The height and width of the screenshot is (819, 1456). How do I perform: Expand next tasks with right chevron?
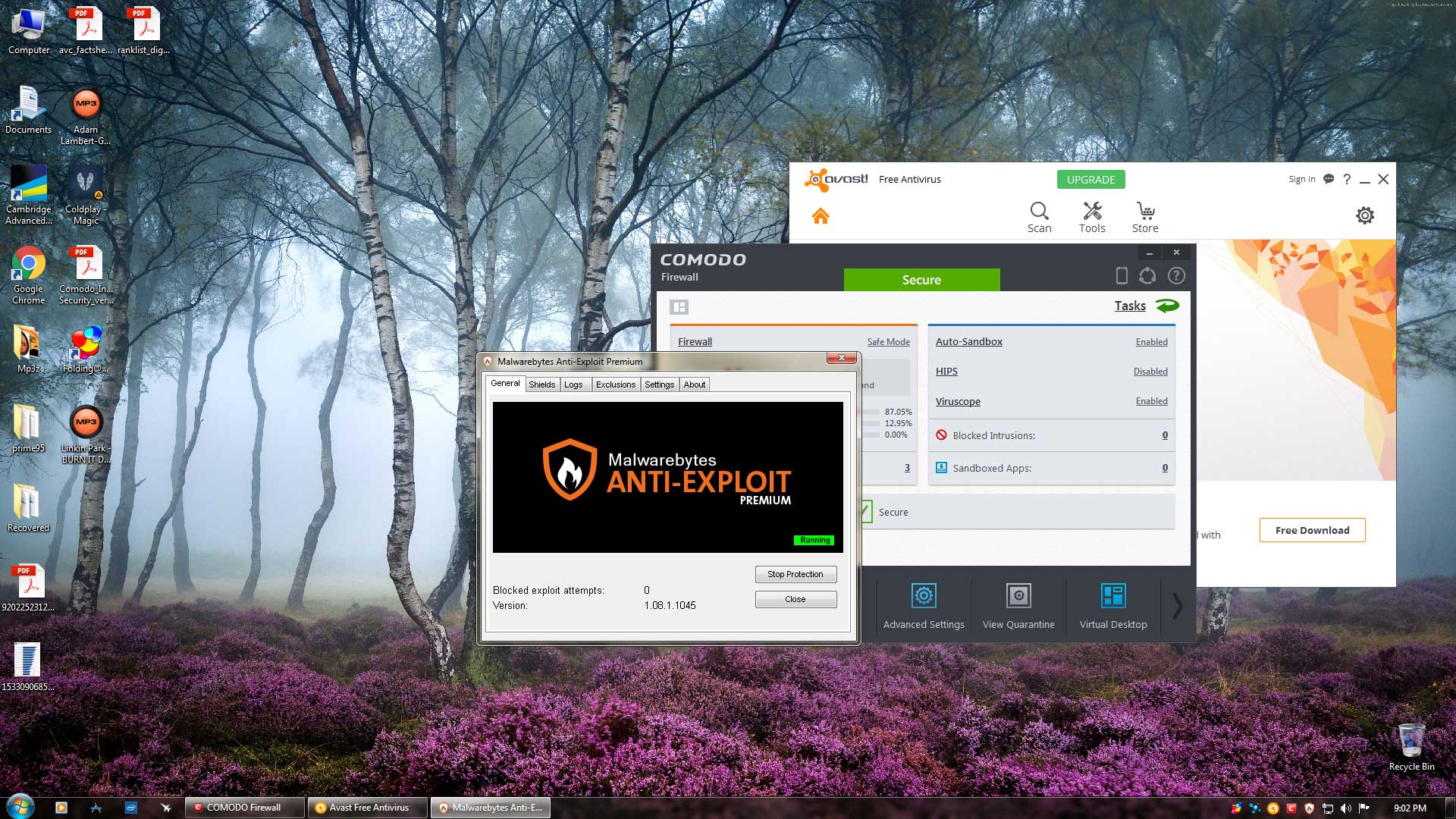click(1177, 606)
